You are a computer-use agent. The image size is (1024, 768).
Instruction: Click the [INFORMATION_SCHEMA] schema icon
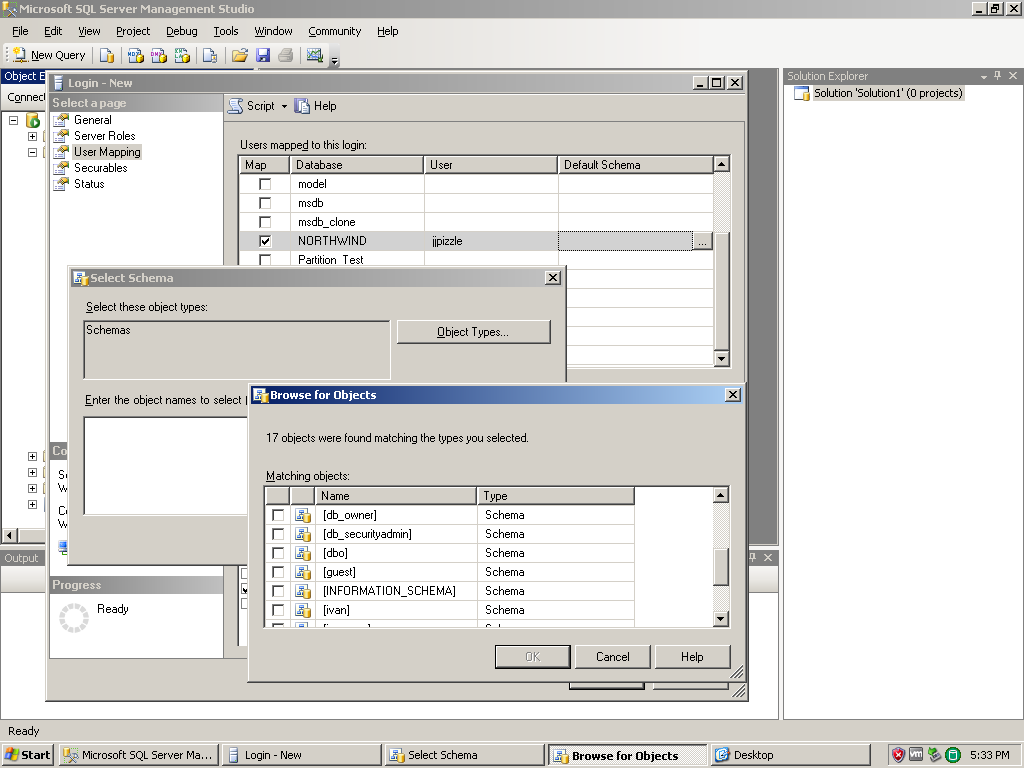pos(302,591)
